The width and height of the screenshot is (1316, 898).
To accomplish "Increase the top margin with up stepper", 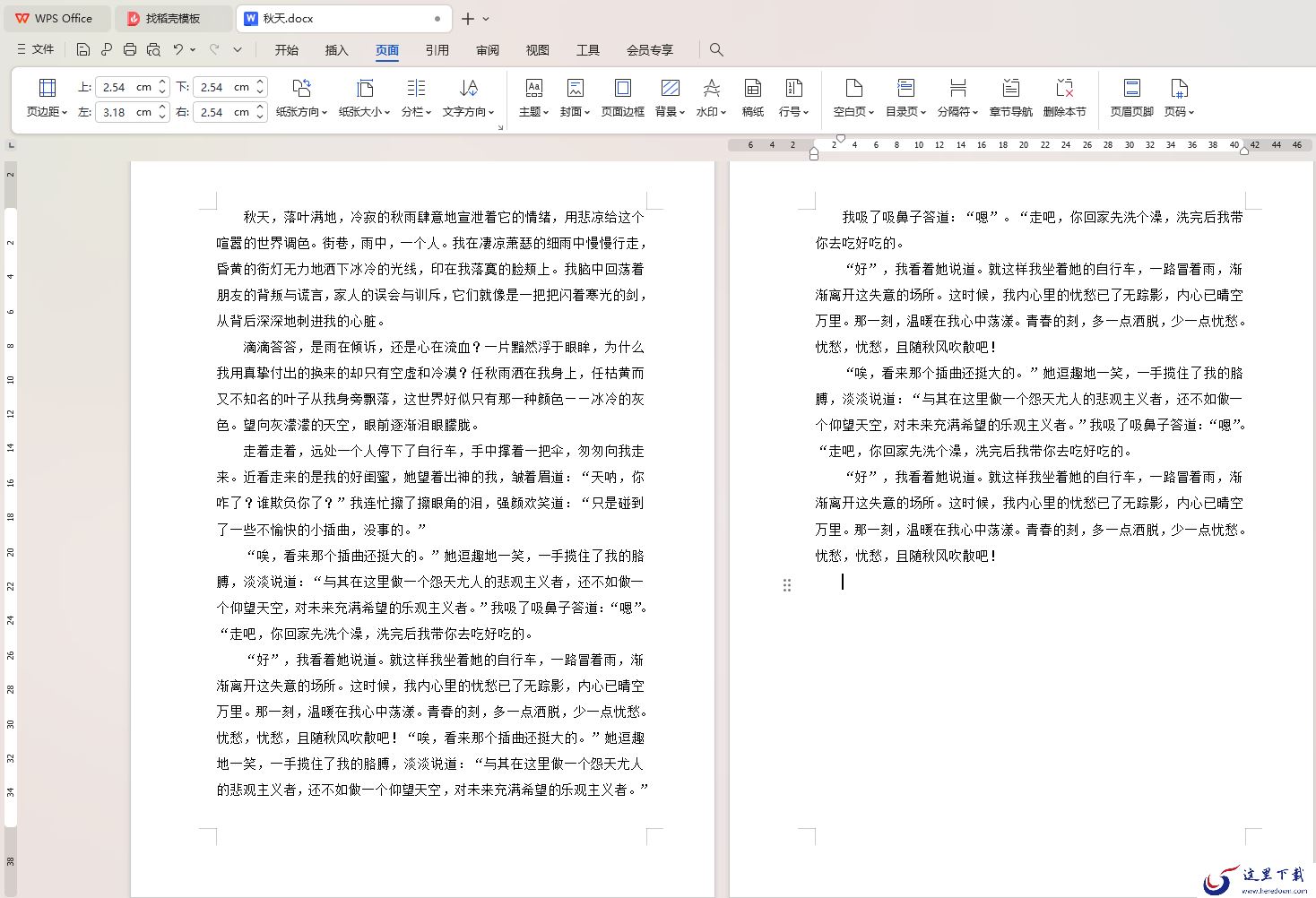I will pyautogui.click(x=162, y=82).
